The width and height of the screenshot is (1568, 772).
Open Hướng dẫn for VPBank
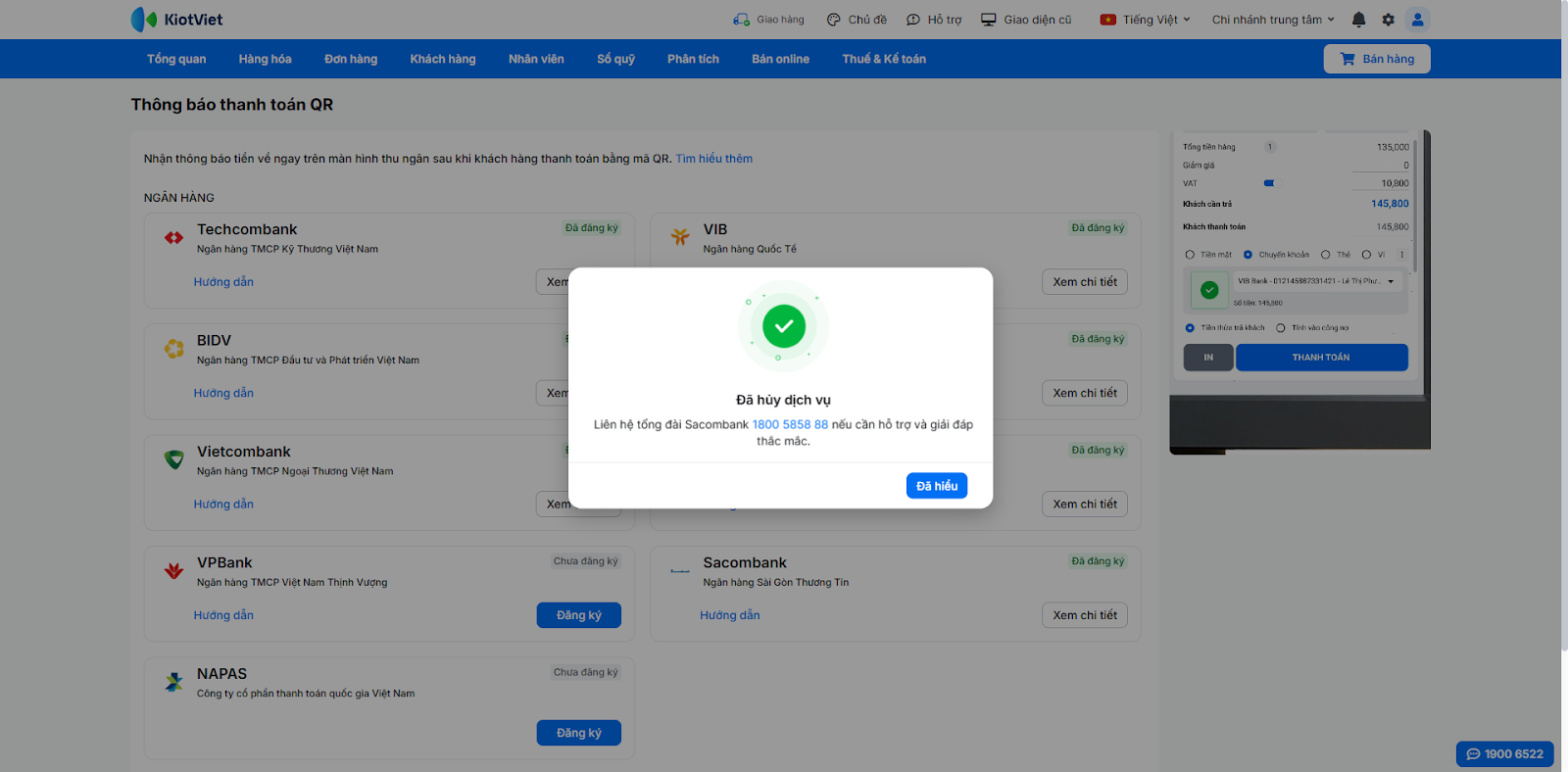click(x=223, y=615)
